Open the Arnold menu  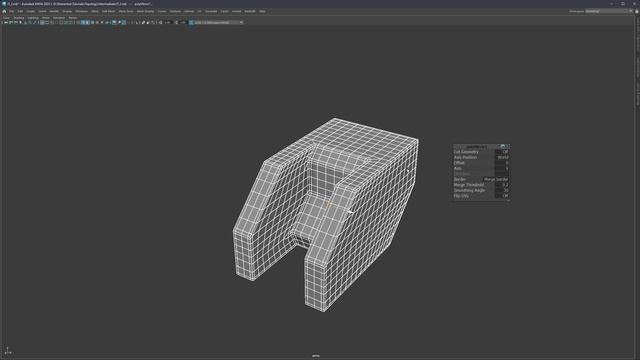(236, 11)
